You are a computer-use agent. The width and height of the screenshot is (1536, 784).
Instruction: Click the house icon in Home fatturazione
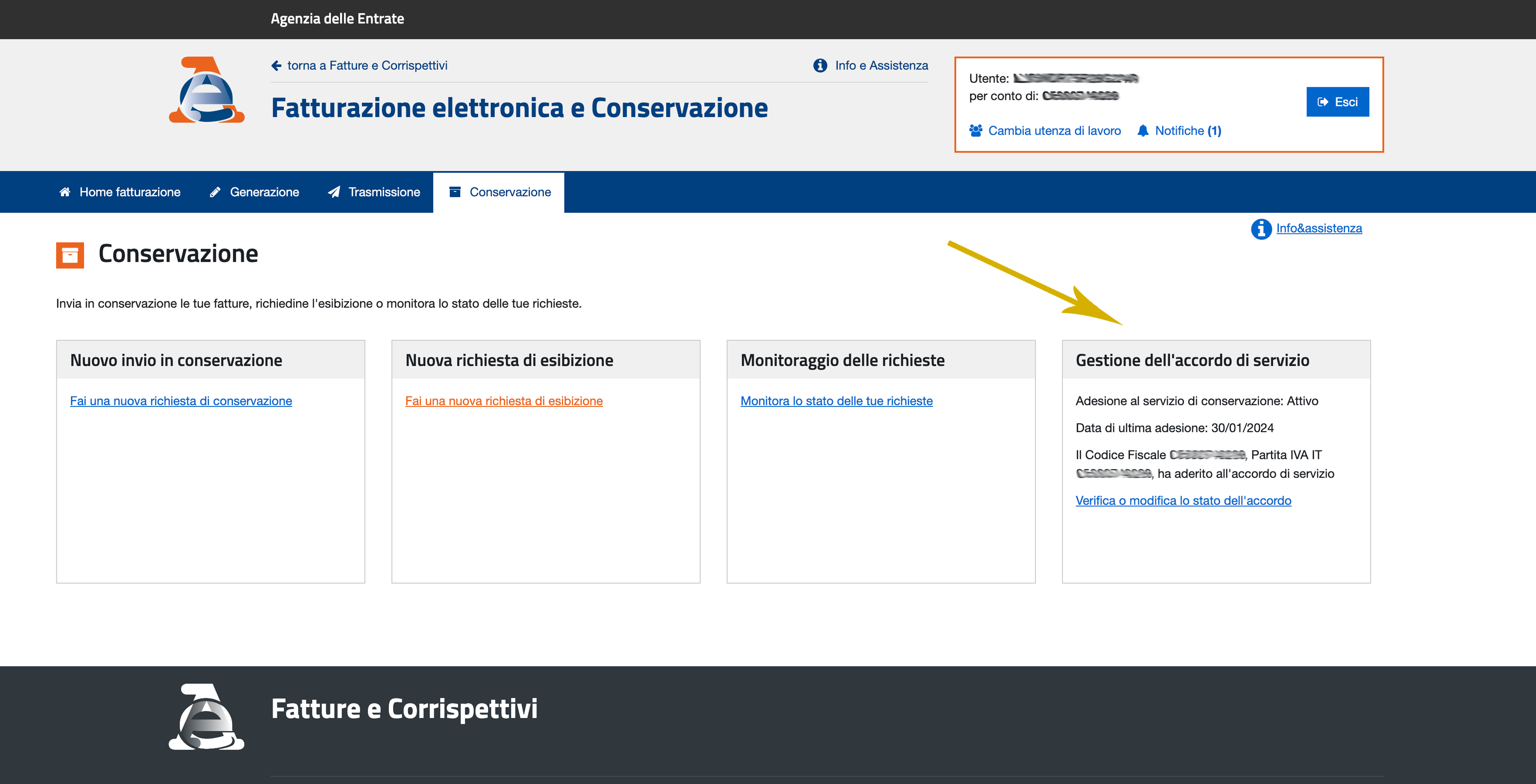[65, 192]
